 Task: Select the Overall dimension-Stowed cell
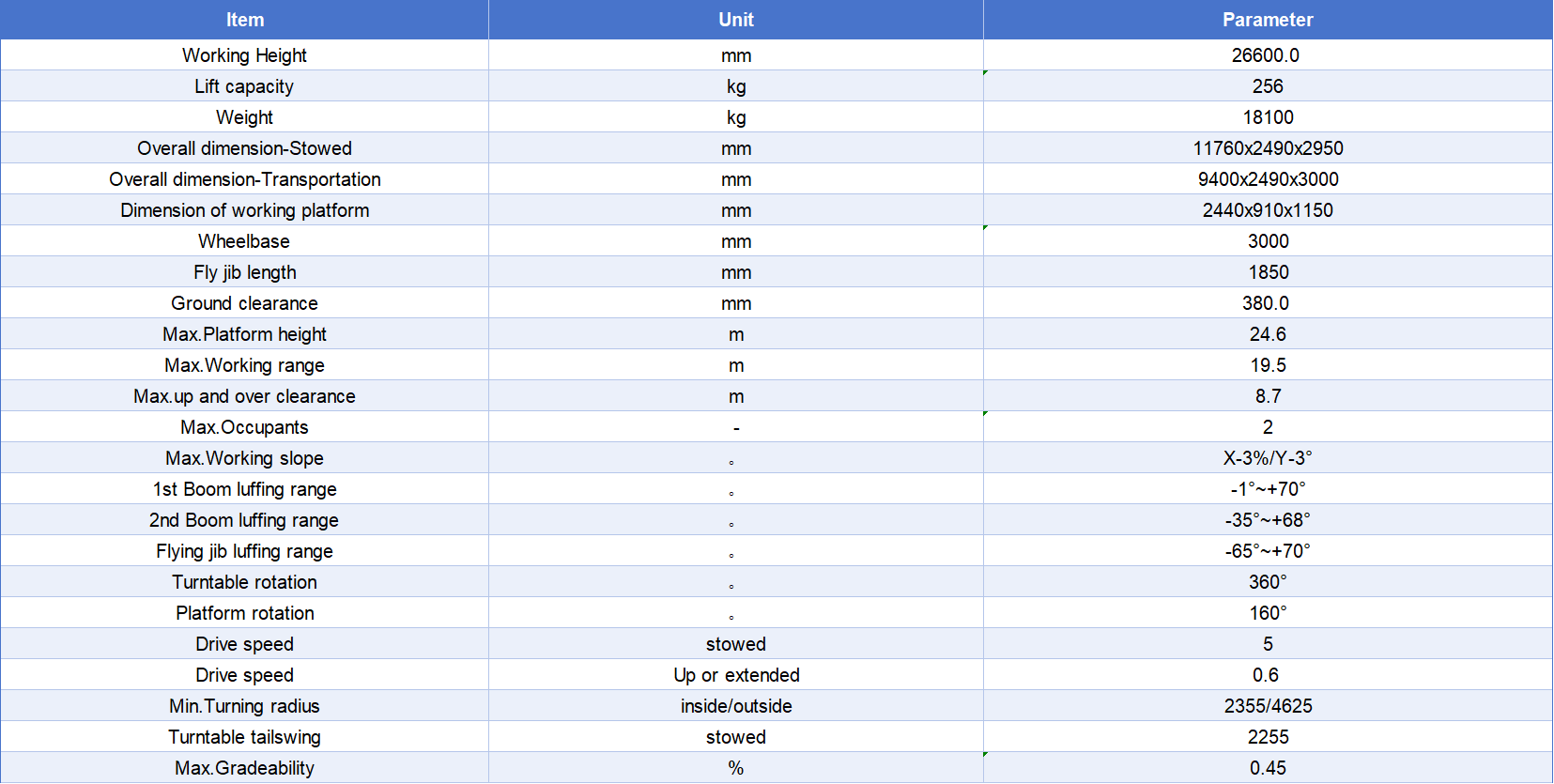244,148
